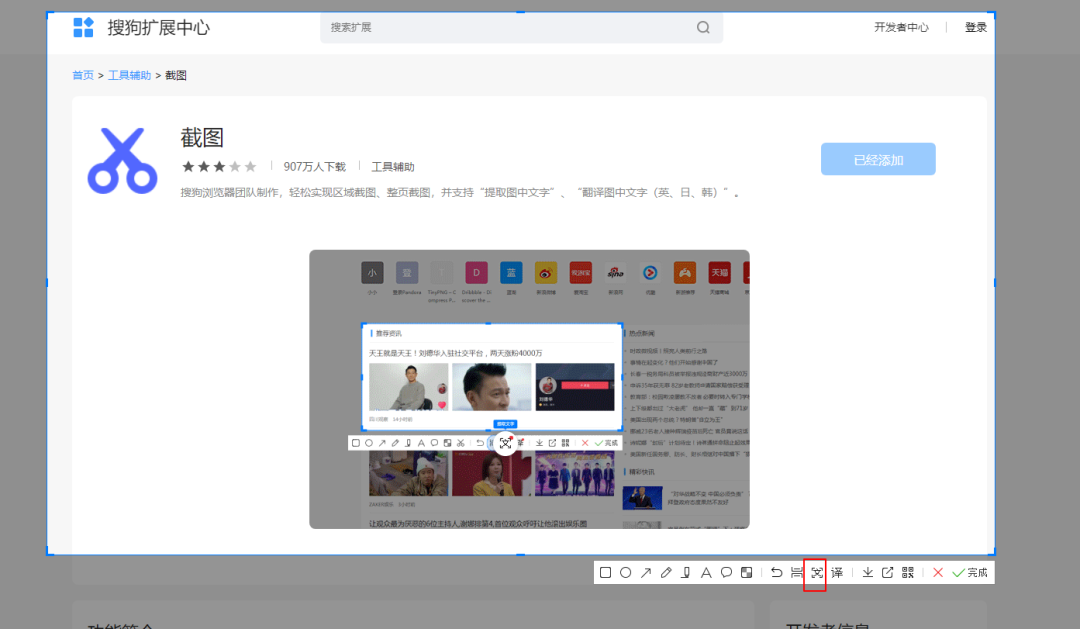Focus the 搜索扩展 search field

click(521, 28)
